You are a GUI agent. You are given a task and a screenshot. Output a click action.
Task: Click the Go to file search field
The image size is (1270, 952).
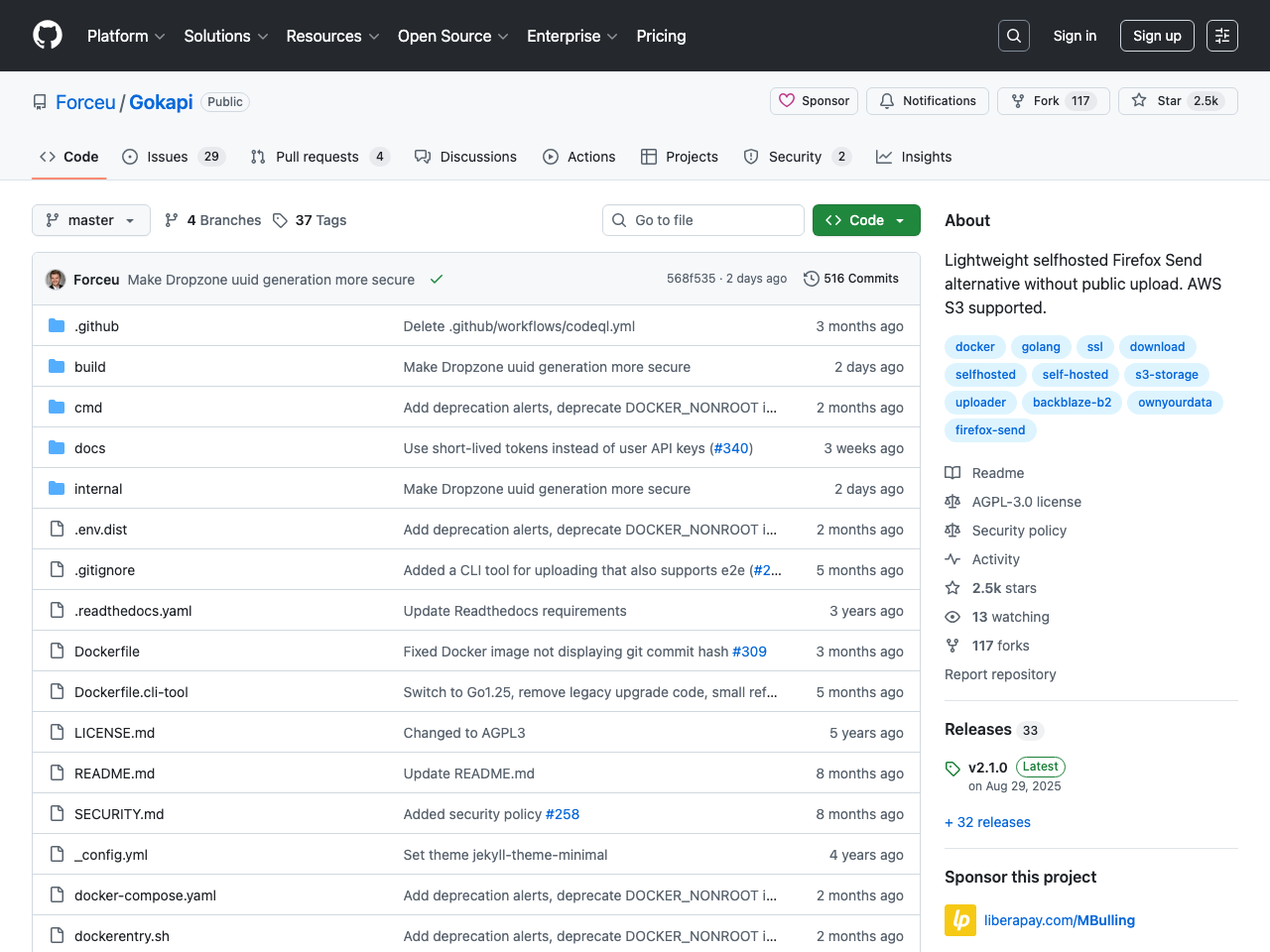click(x=702, y=220)
